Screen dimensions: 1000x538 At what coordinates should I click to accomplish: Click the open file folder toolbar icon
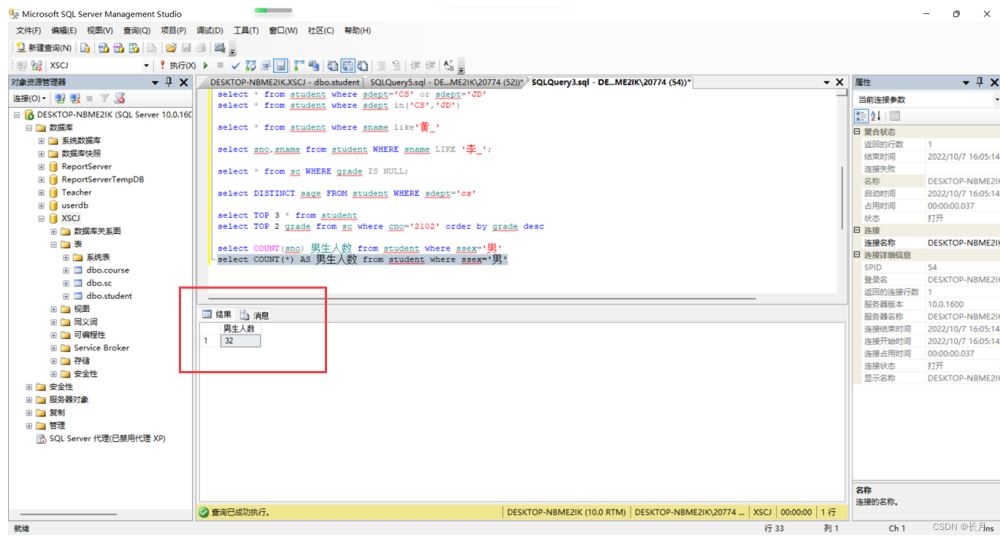point(172,47)
